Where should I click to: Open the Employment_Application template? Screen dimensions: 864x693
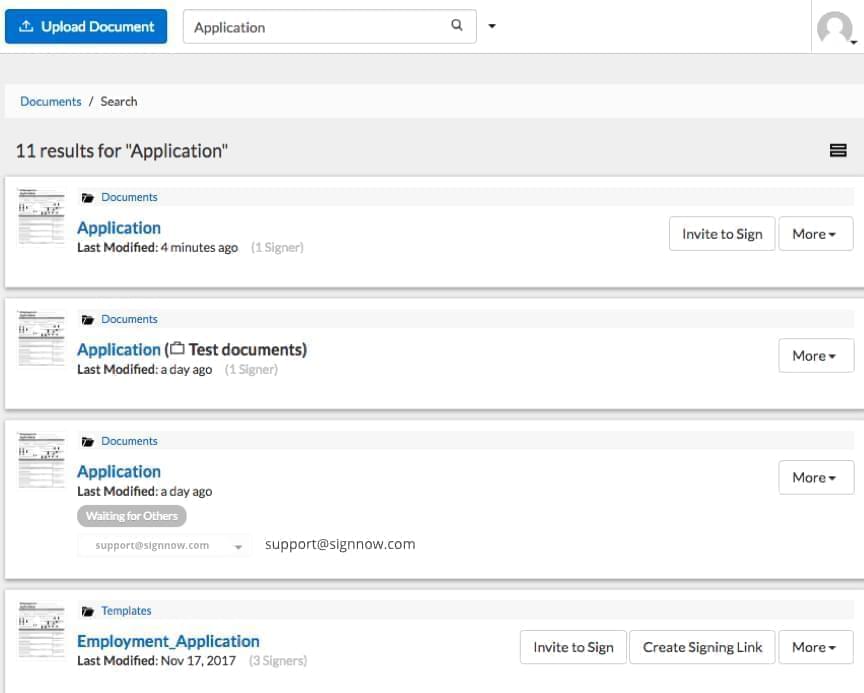click(167, 641)
